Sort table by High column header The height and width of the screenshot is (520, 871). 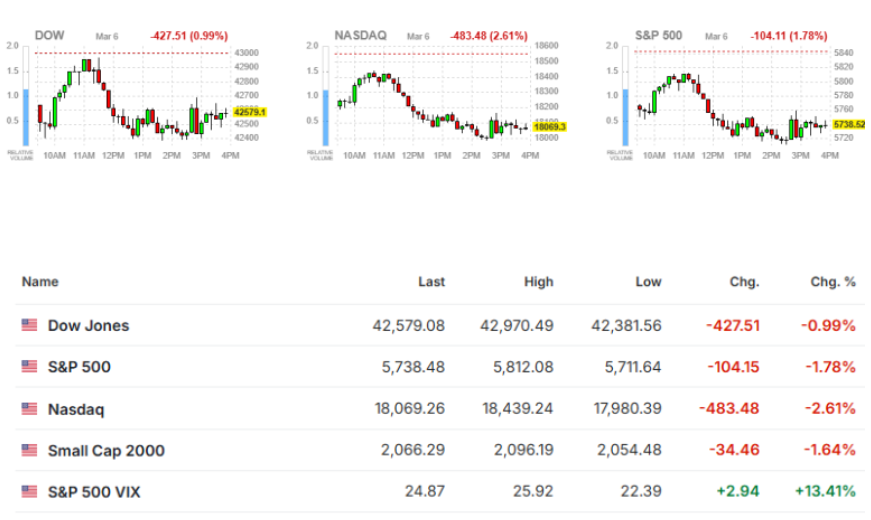(x=538, y=282)
